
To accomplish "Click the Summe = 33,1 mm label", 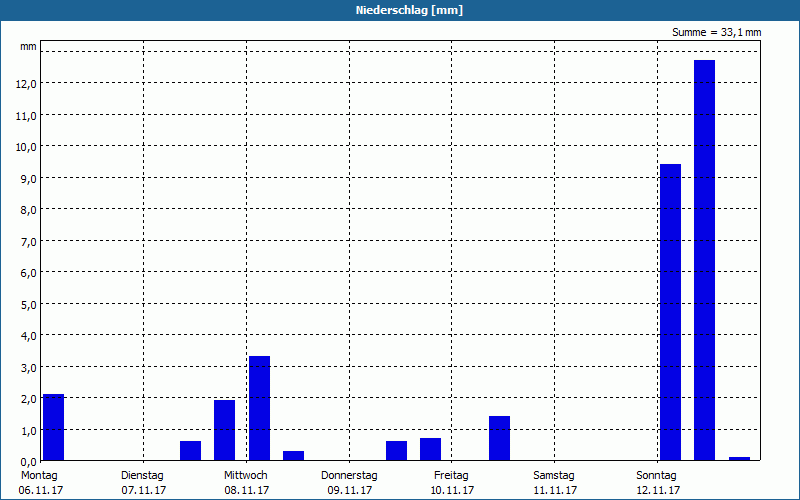I will 716,33.
